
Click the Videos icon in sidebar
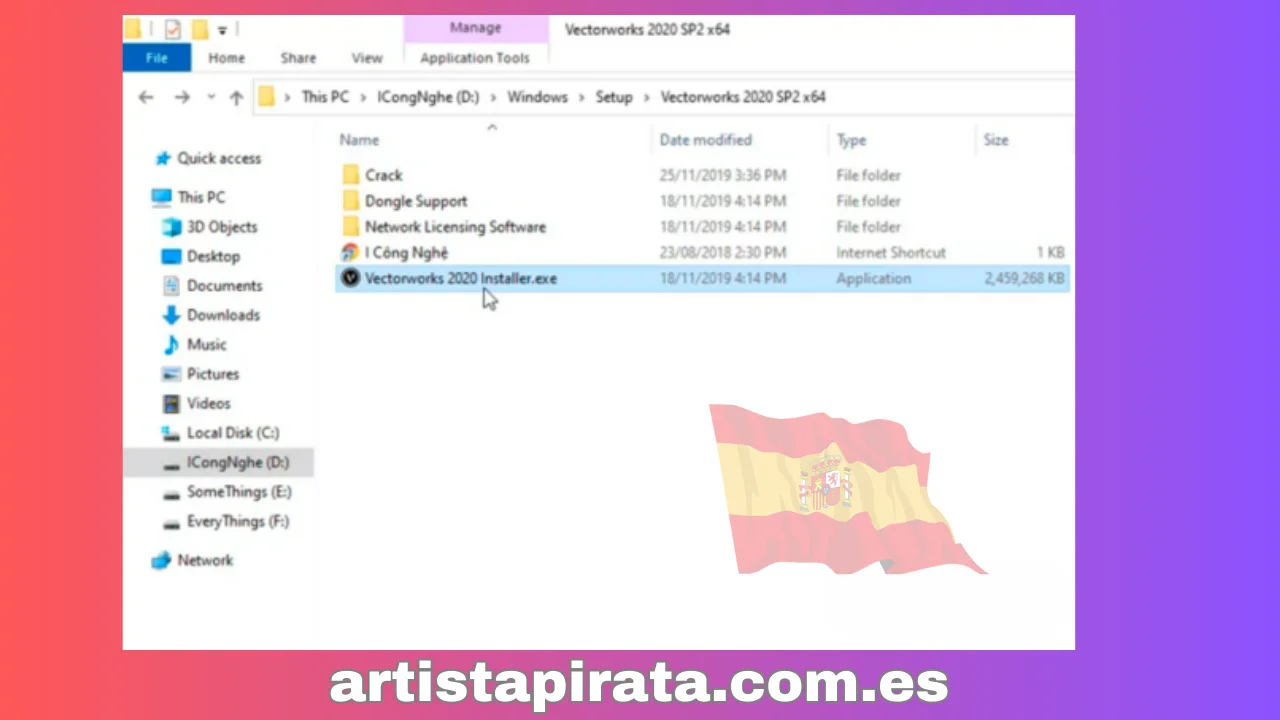(x=171, y=403)
